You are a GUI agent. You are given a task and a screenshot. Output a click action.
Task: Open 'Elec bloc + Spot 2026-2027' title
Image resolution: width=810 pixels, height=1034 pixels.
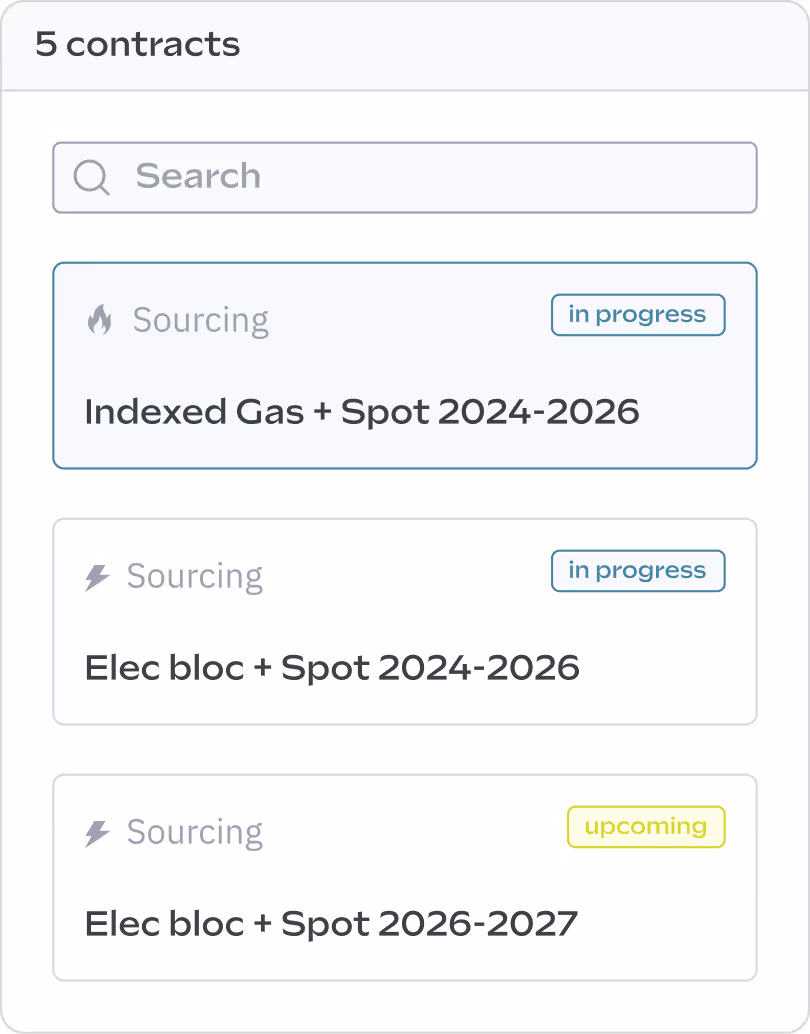tap(331, 923)
